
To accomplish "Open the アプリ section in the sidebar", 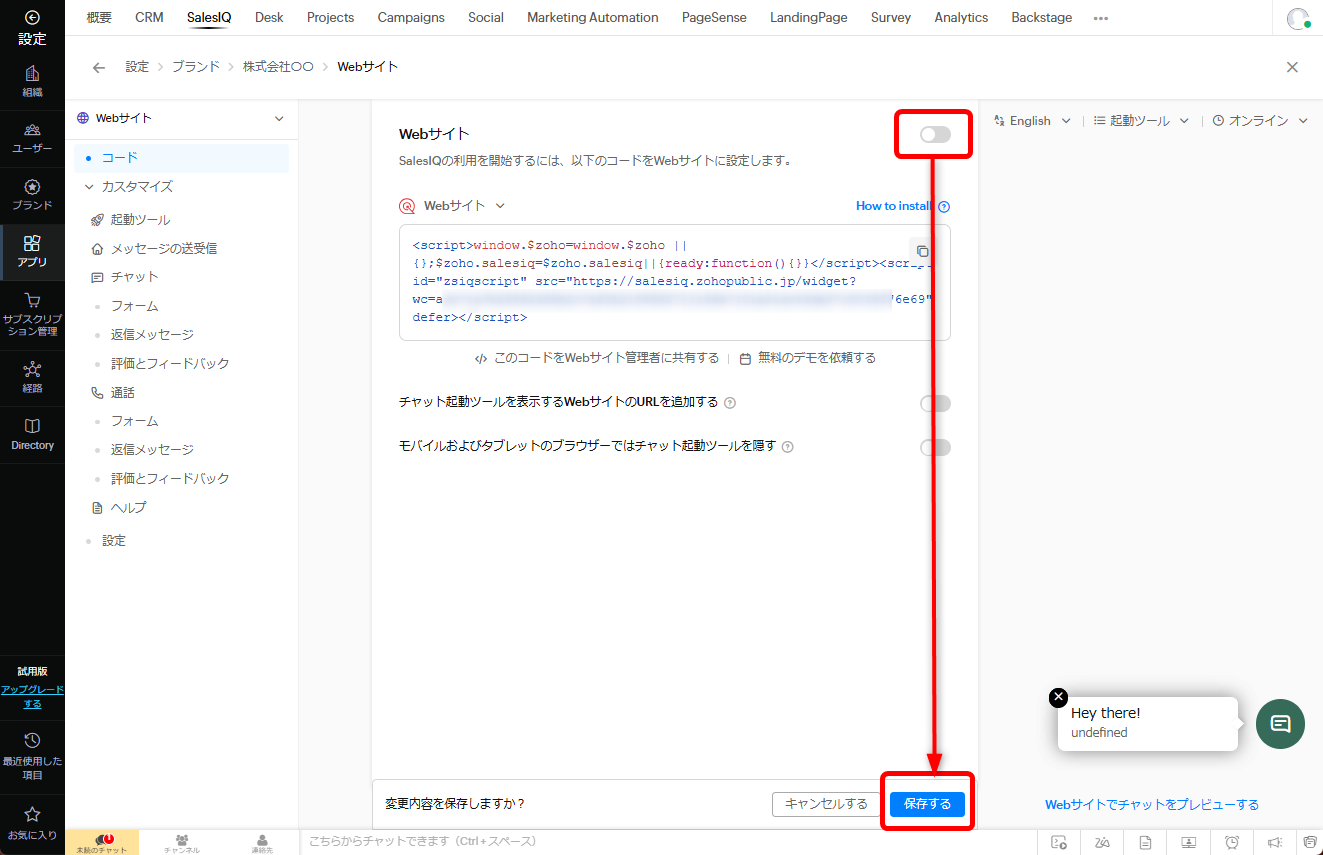I will 32,251.
